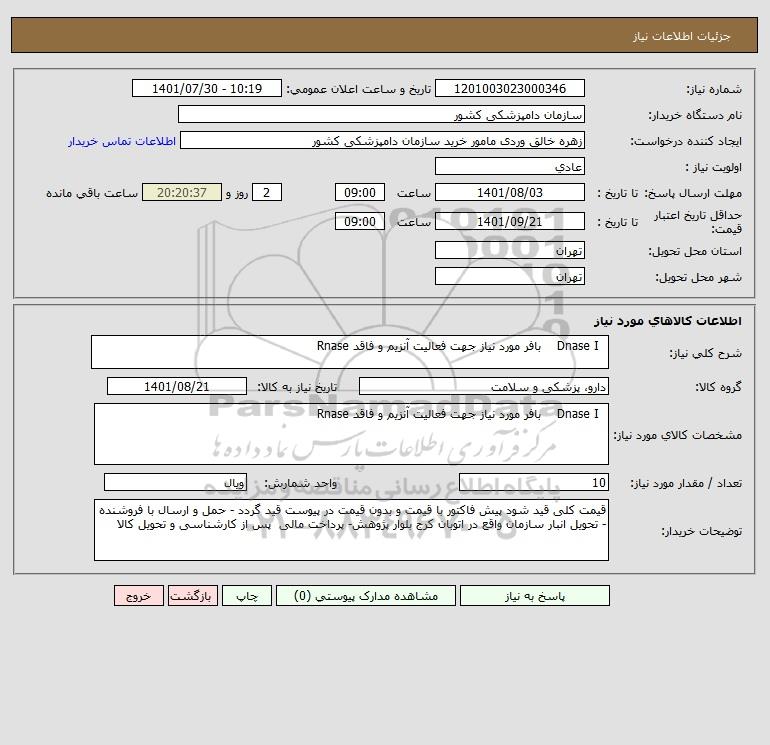Click the response deadline date 1401/08/03
The width and height of the screenshot is (770, 745).
pyautogui.click(x=510, y=193)
